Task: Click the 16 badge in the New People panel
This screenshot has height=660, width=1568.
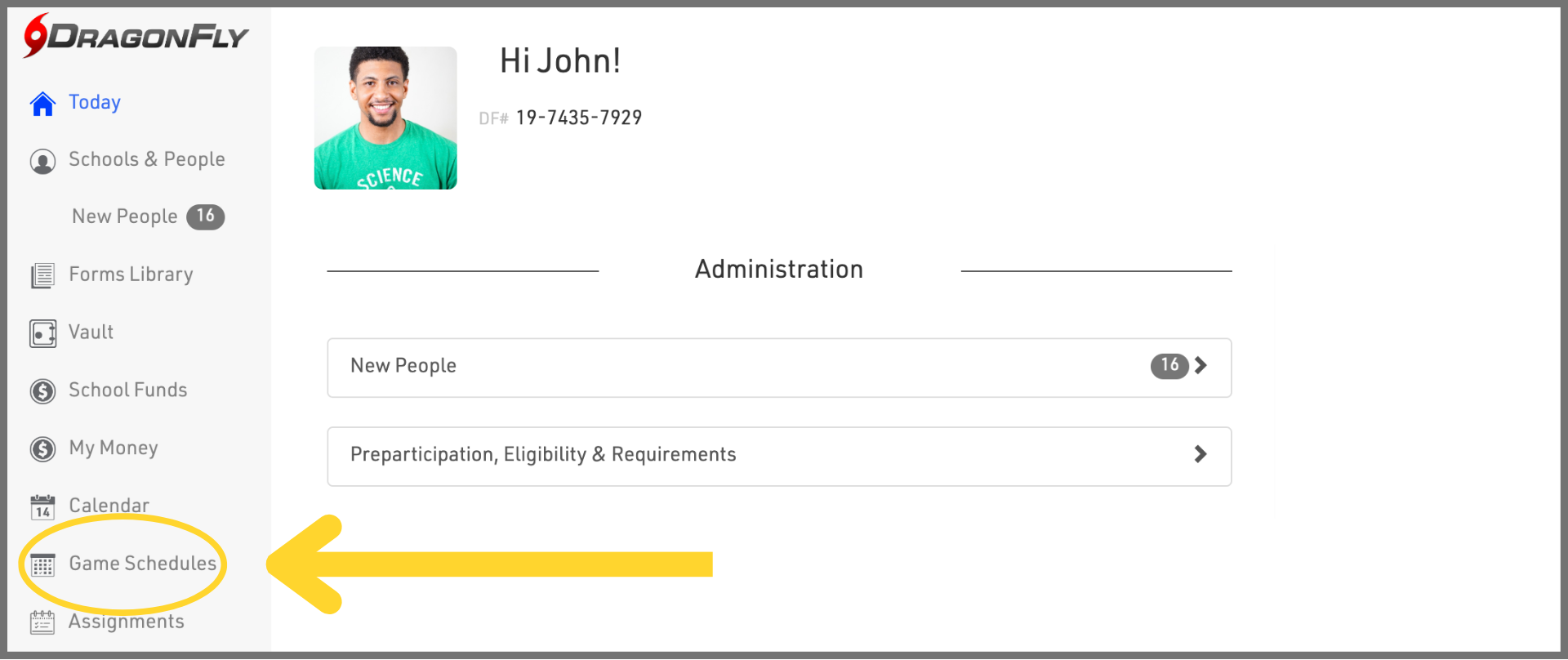Action: point(1169,365)
